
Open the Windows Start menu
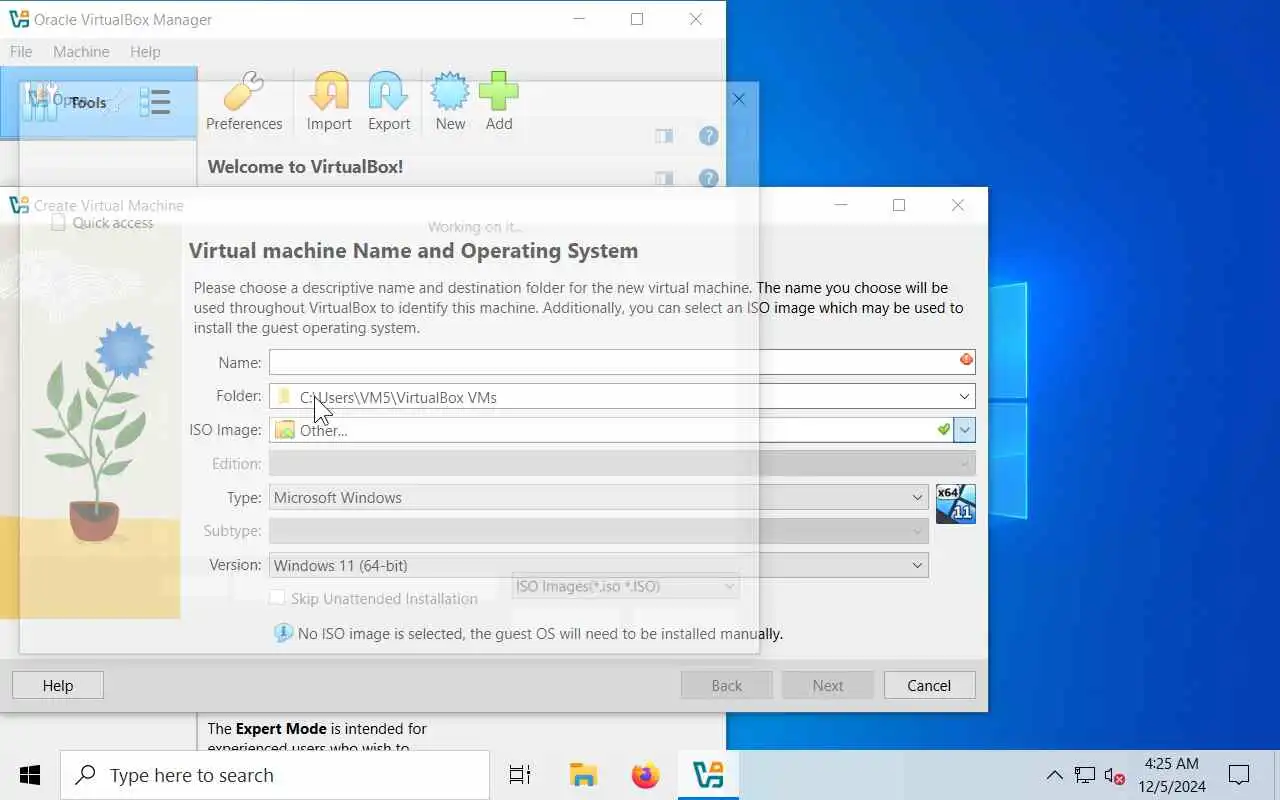click(30, 775)
